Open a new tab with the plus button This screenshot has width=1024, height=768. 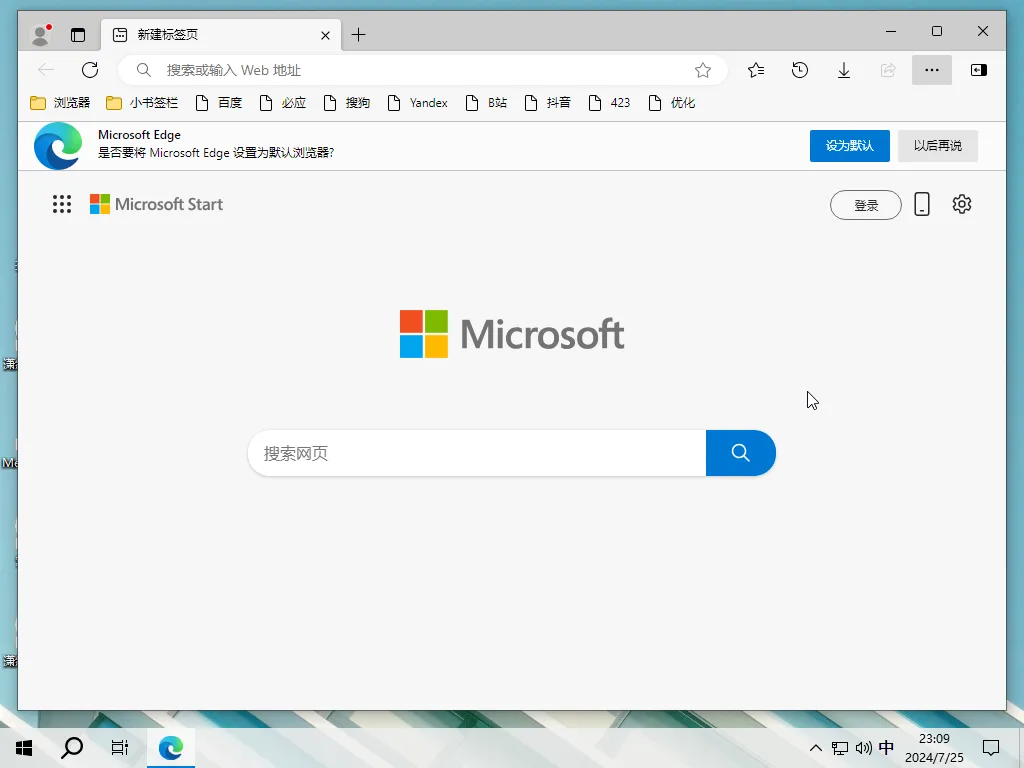(358, 33)
